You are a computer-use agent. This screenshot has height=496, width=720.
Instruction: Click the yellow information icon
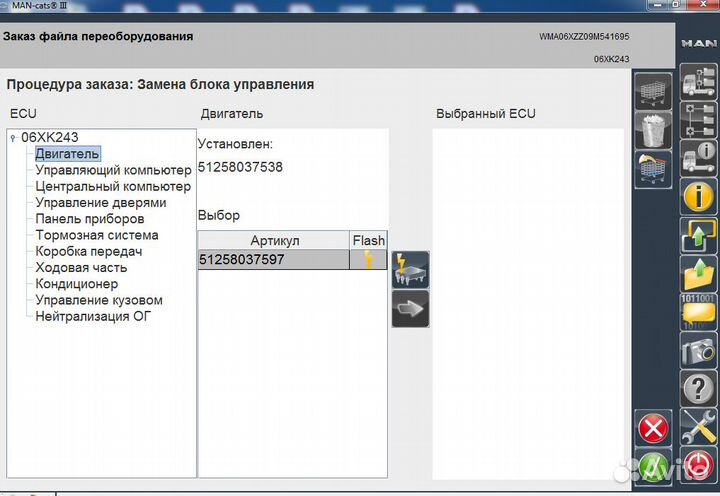(x=698, y=196)
